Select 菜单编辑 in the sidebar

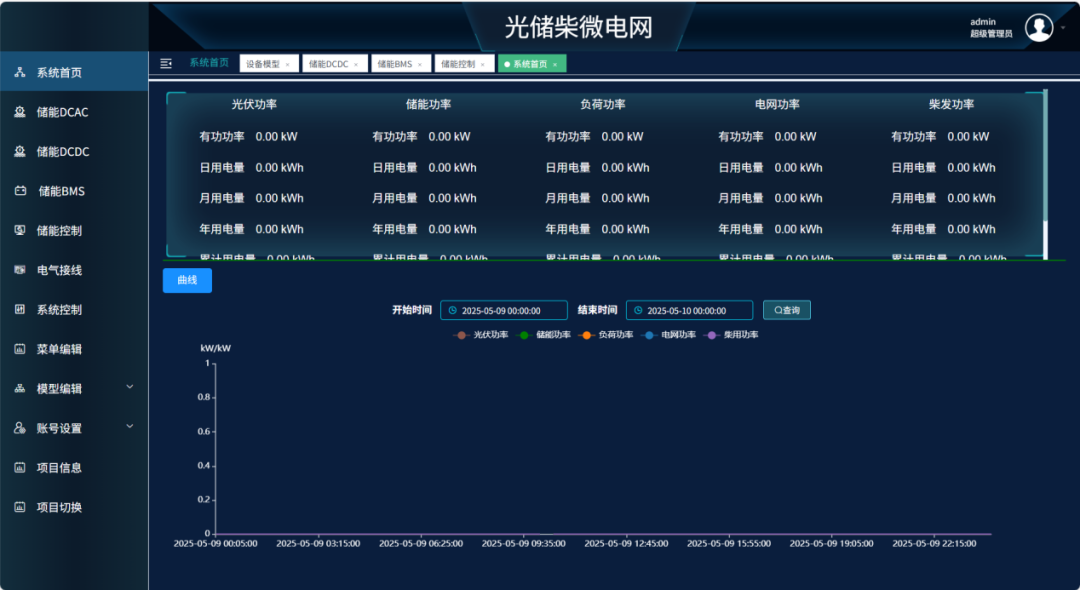click(x=59, y=349)
